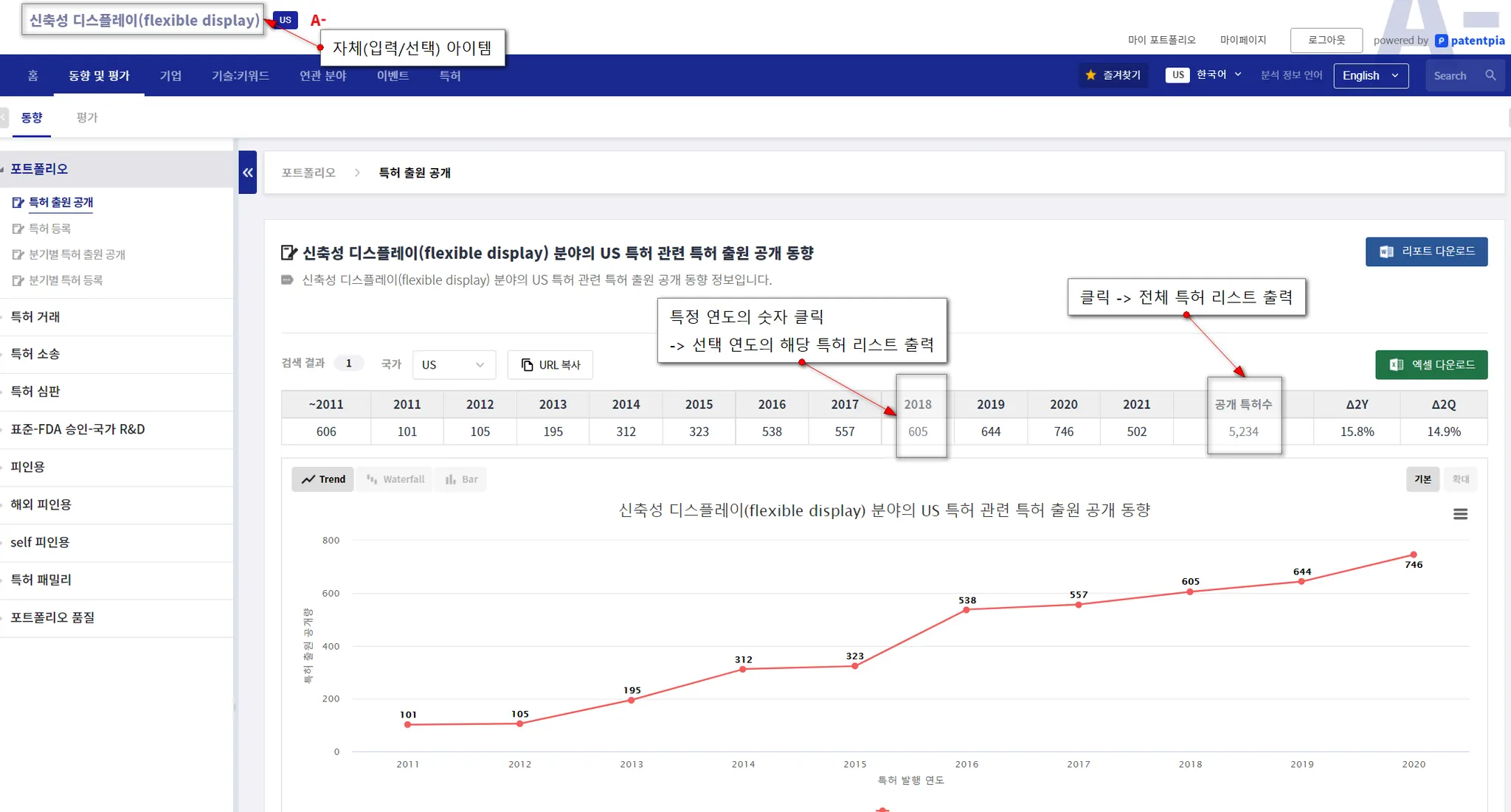
Task: Open the US country (국가) dropdown
Action: pos(453,365)
